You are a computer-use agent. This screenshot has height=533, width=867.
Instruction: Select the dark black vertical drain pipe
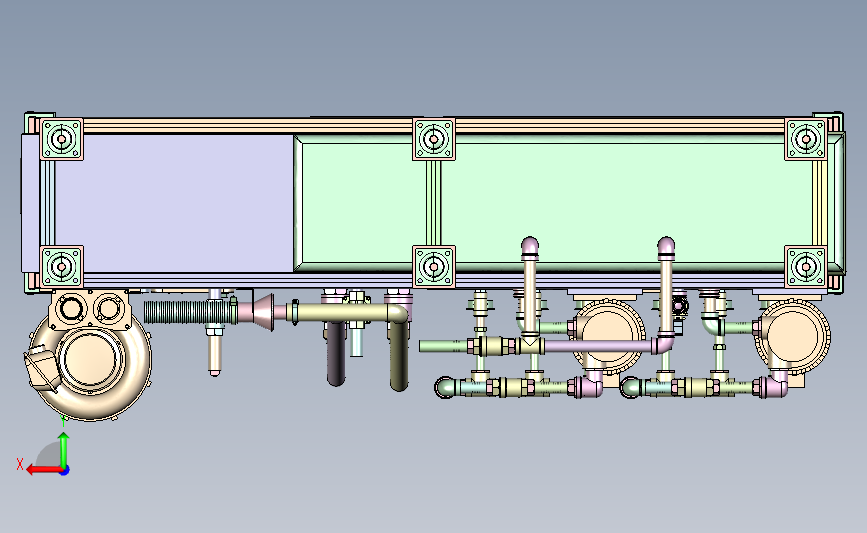[x=336, y=354]
